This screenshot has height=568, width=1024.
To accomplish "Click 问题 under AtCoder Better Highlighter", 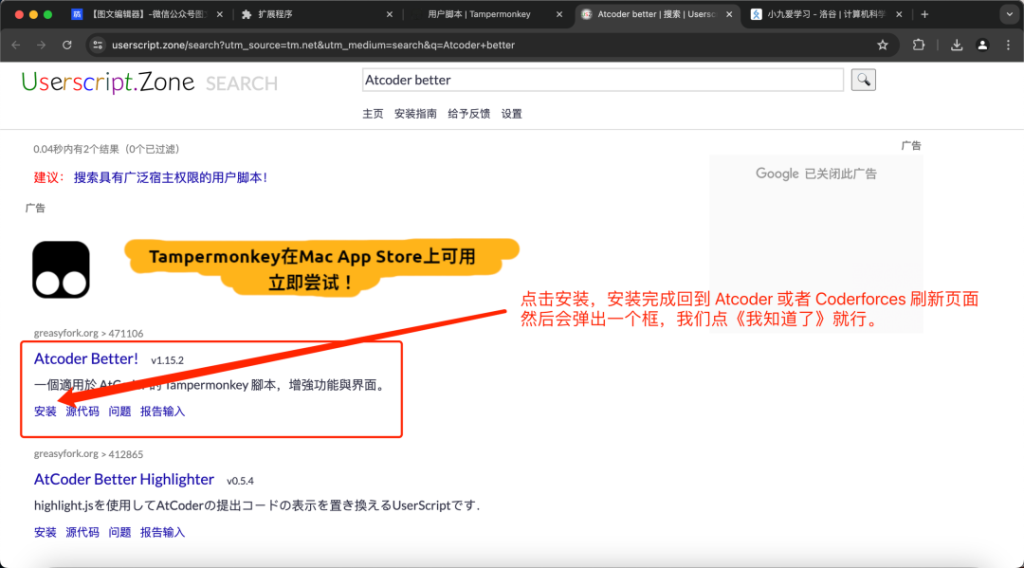I will click(x=120, y=532).
